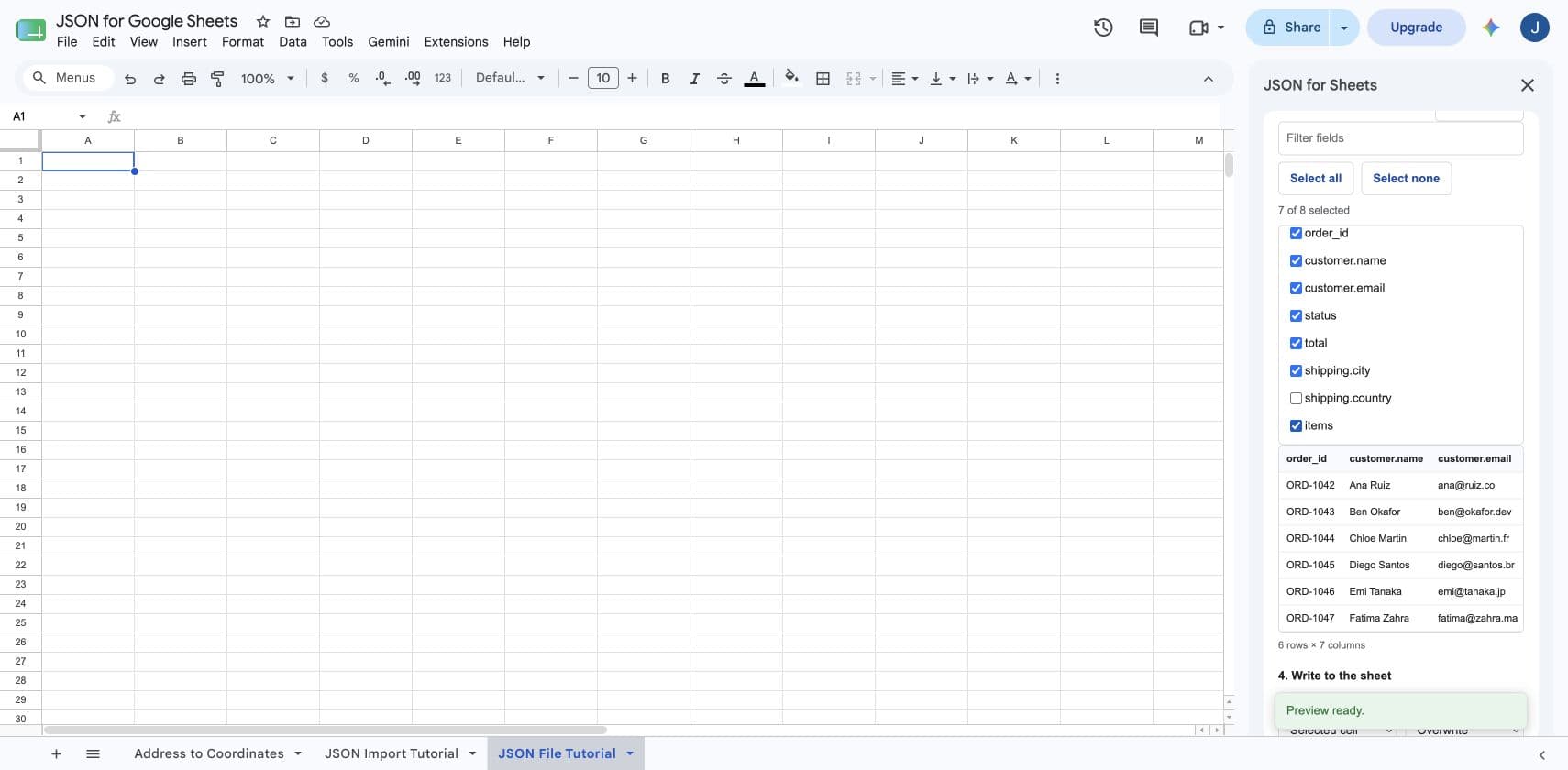Open the horizontal align dropdown
The width and height of the screenshot is (1568, 770).
pyautogui.click(x=905, y=79)
